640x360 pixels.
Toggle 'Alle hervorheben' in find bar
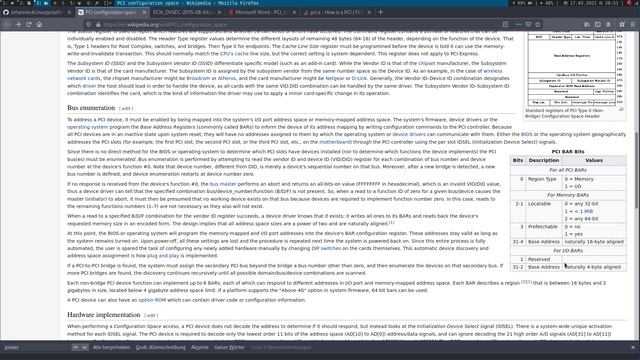(111, 347)
